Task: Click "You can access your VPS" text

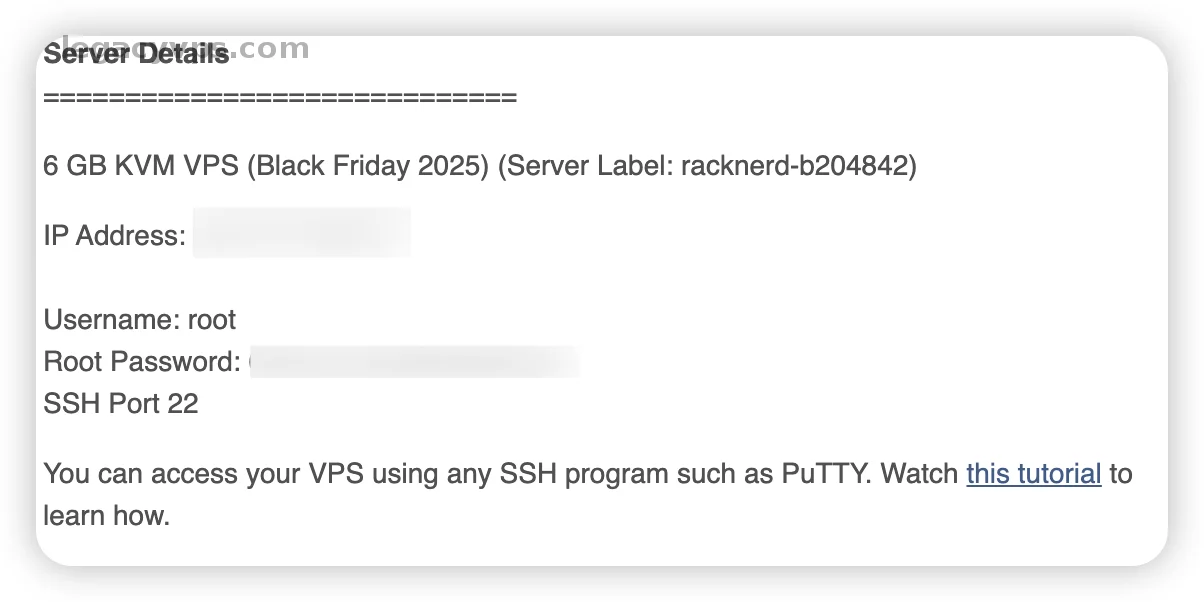Action: [x=204, y=473]
